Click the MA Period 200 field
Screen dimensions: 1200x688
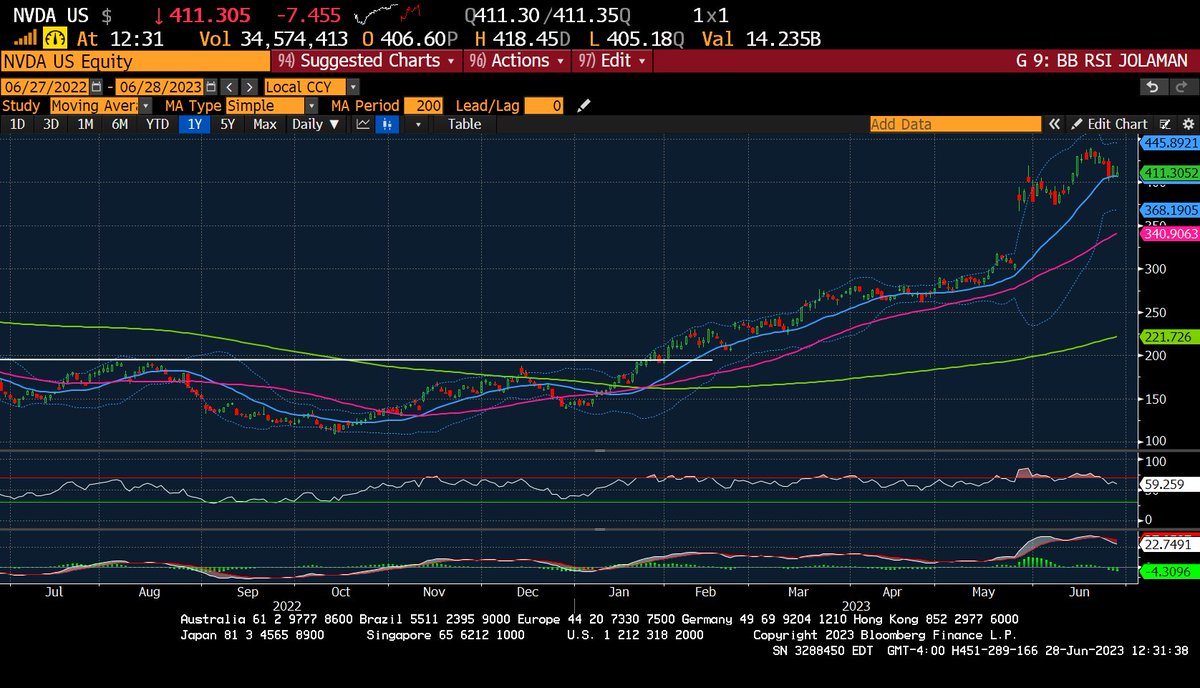click(x=424, y=105)
